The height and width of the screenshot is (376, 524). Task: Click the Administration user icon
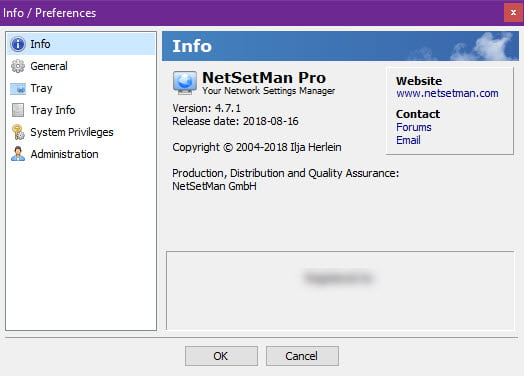coord(18,154)
